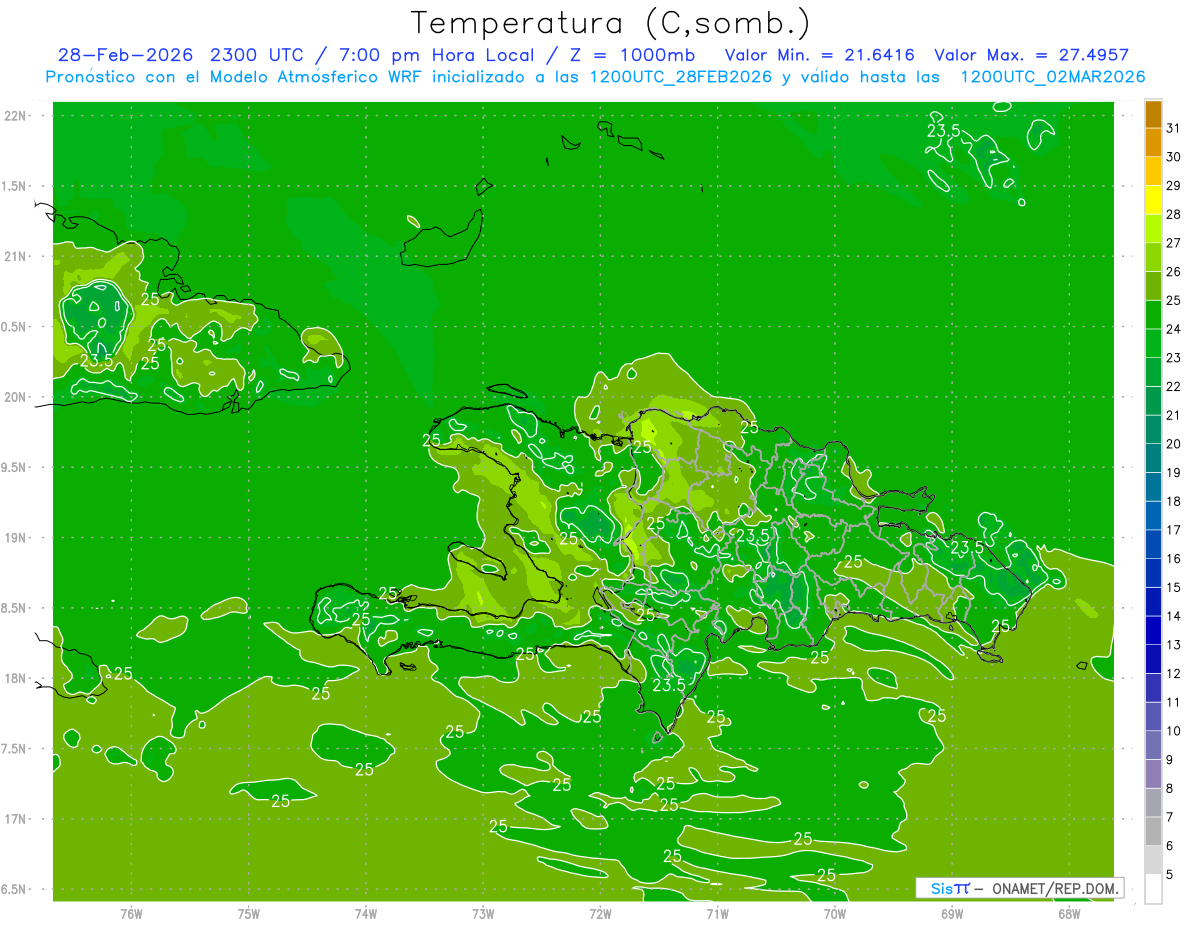
Task: Click the gold colorbar segment between 29 and 30
Action: coord(1153,171)
